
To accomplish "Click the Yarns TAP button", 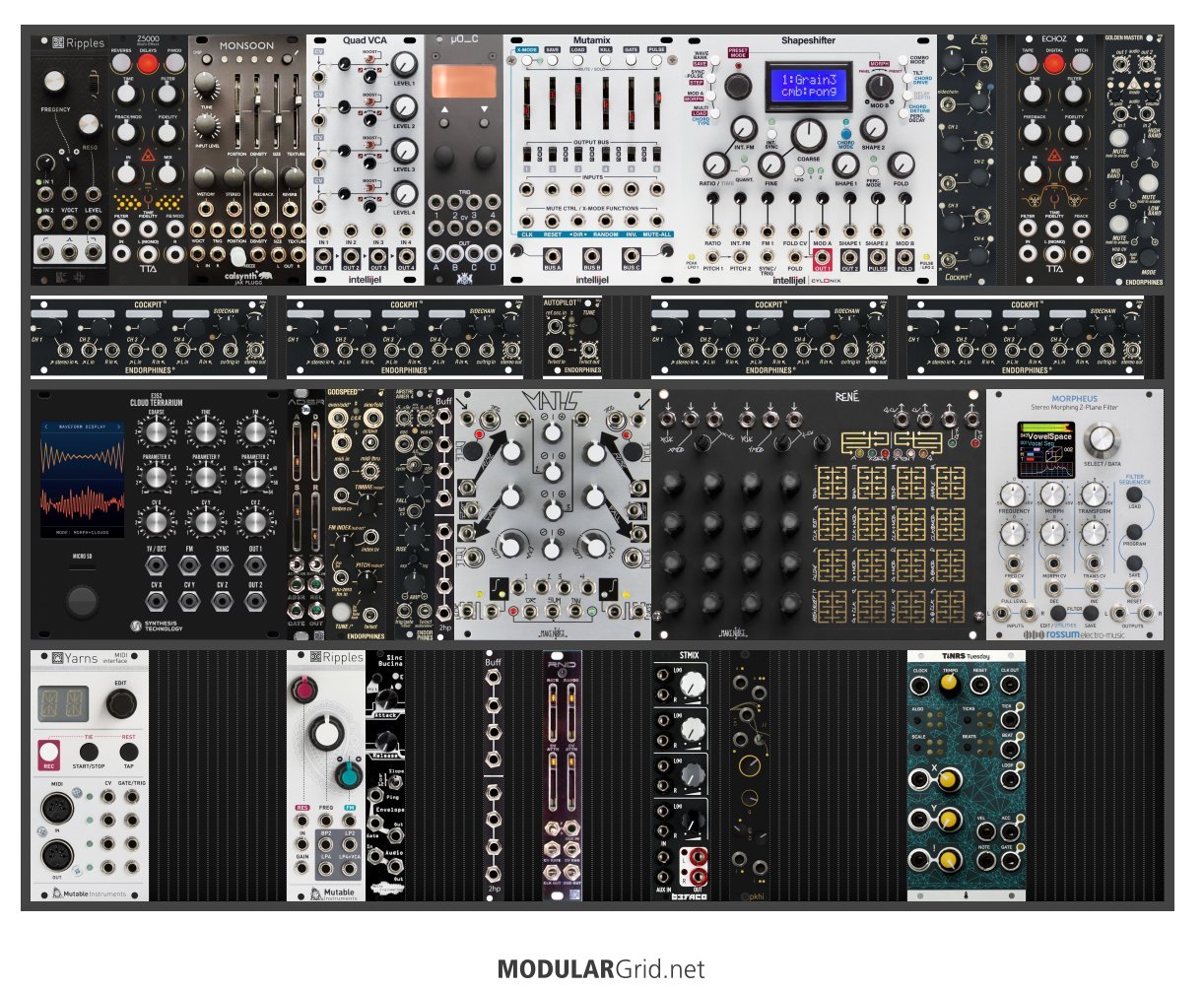I will 129,752.
